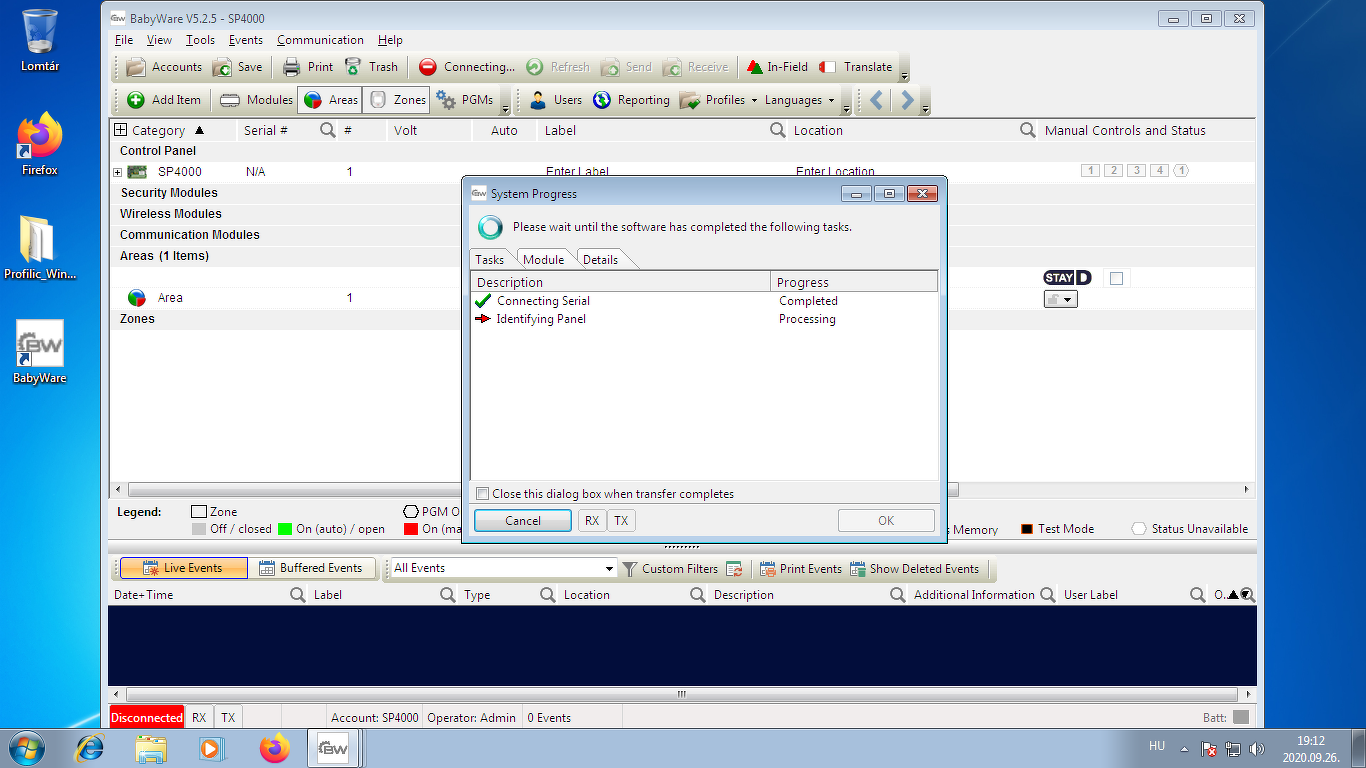Image resolution: width=1366 pixels, height=768 pixels.
Task: Open the Users toolbar button
Action: [556, 100]
